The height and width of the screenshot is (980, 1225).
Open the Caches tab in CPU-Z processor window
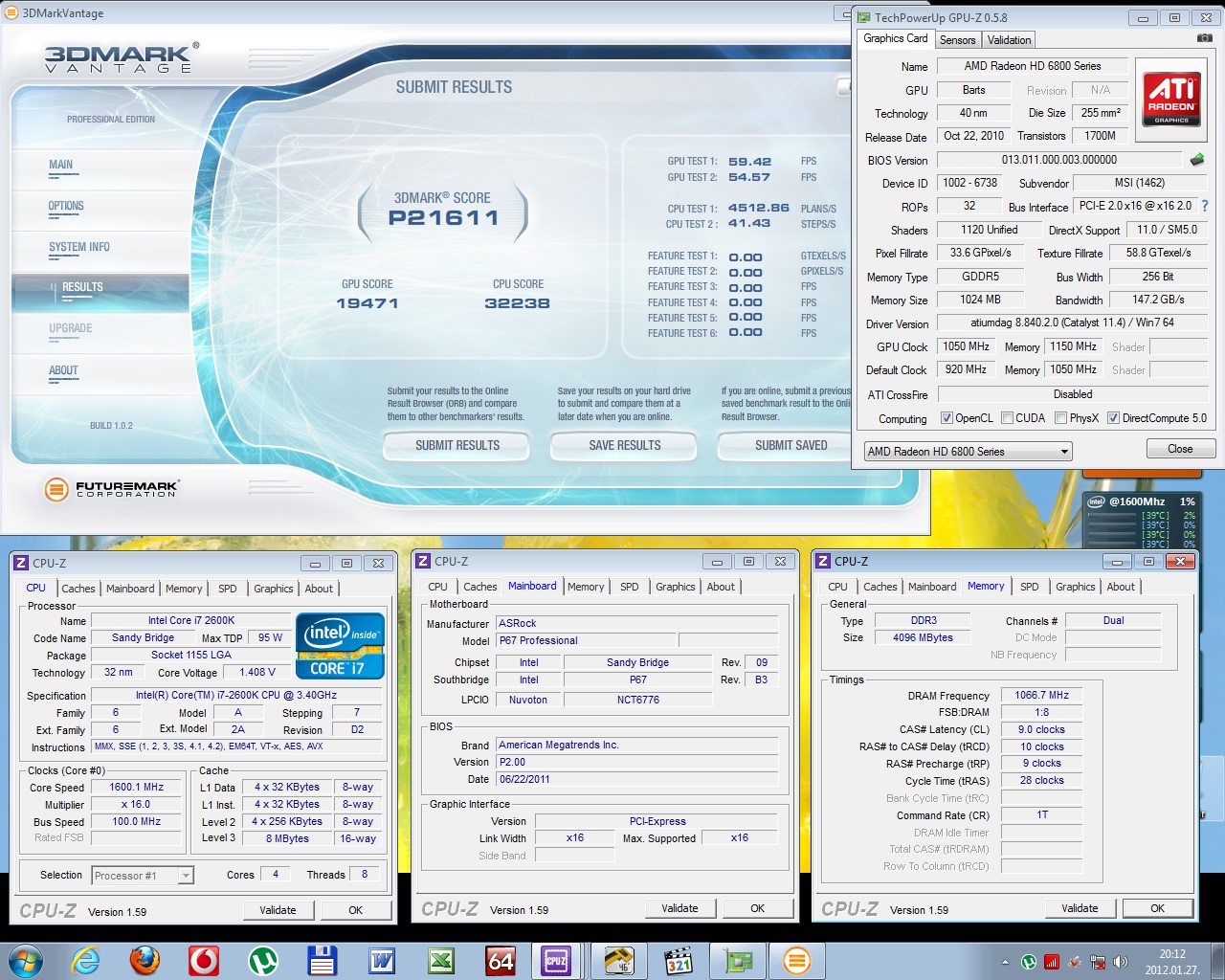[x=78, y=589]
